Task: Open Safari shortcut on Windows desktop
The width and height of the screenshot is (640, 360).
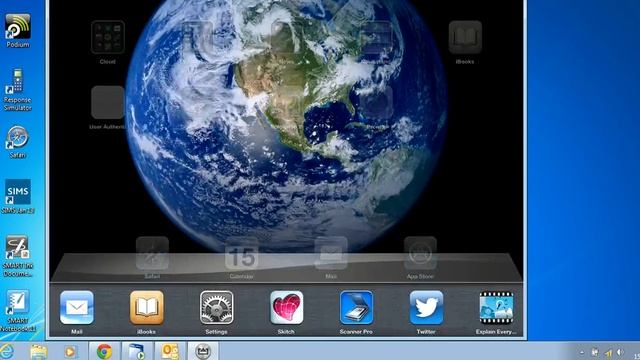Action: click(x=18, y=137)
